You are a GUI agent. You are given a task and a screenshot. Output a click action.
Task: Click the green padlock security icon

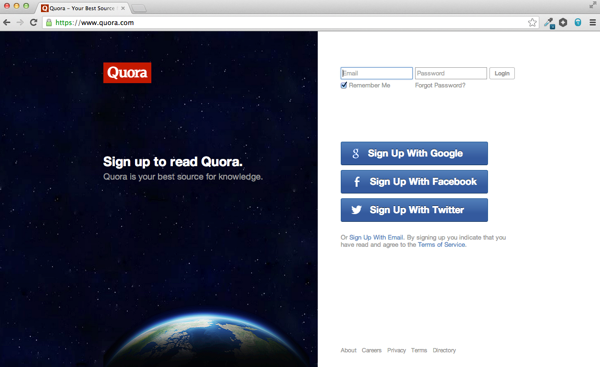click(49, 23)
